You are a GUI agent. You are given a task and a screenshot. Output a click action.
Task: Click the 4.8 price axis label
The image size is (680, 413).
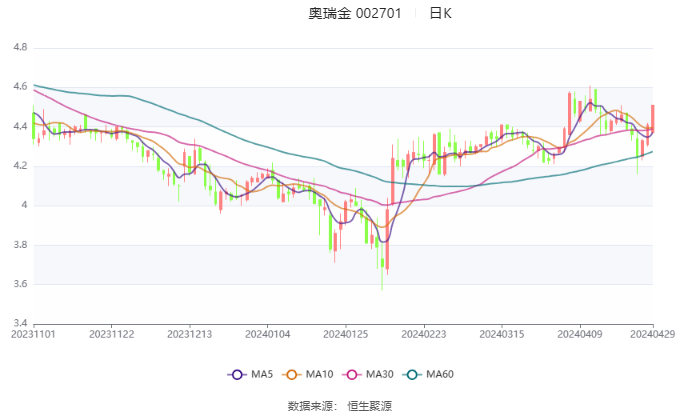[19, 47]
